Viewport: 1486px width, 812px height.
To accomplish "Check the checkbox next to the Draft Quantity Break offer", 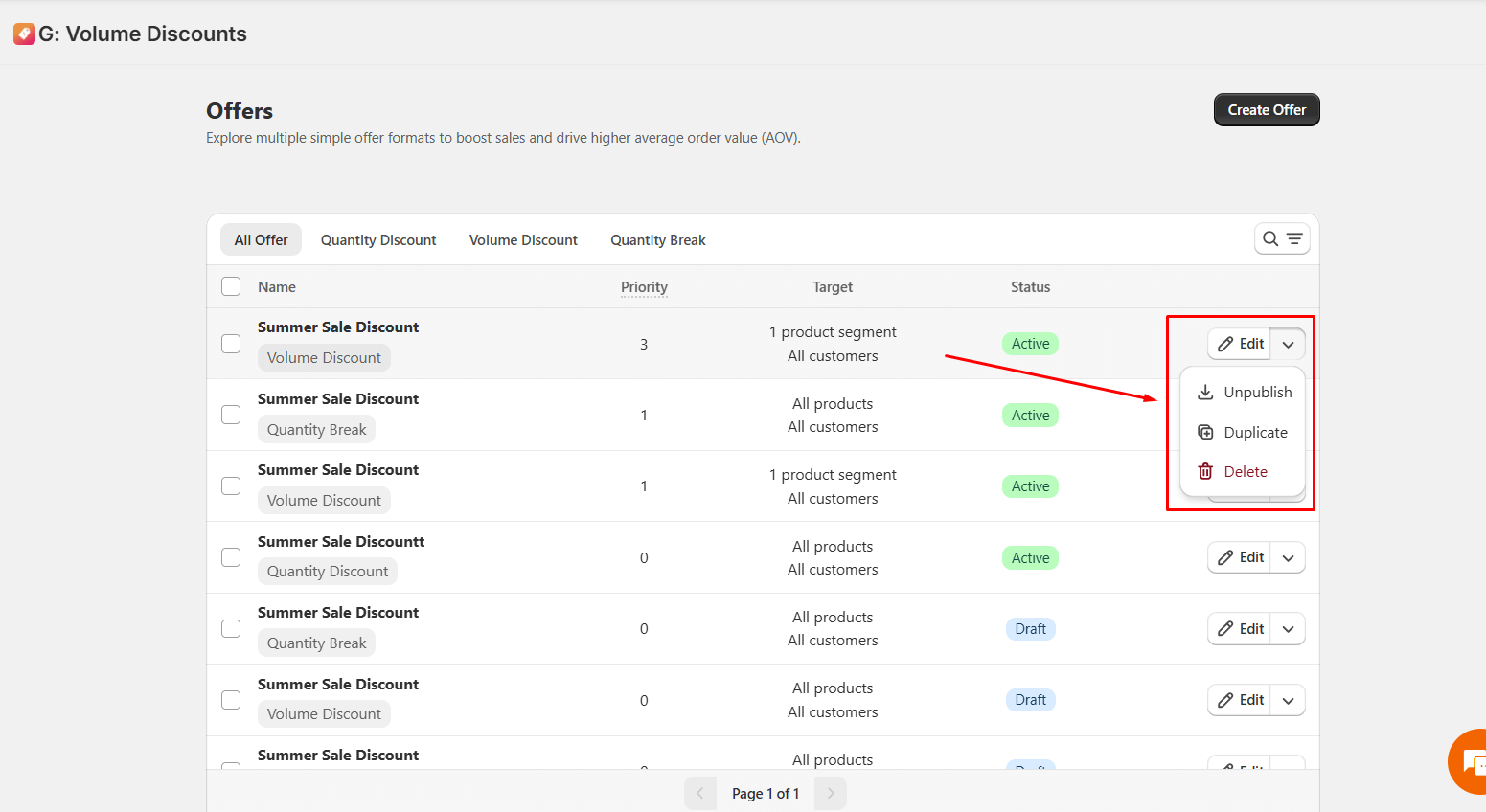I will click(230, 628).
